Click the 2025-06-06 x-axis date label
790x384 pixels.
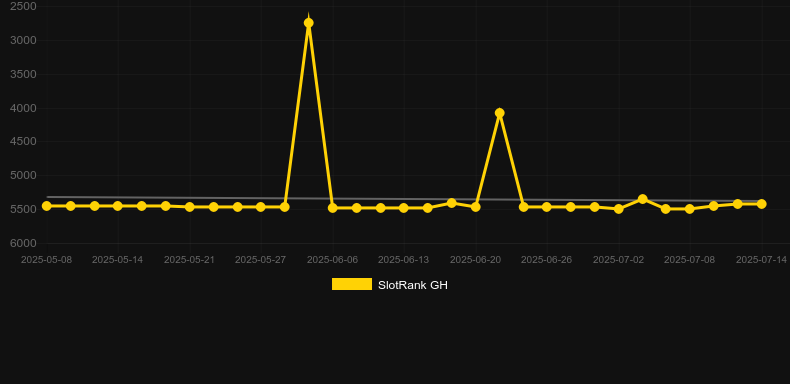(333, 260)
